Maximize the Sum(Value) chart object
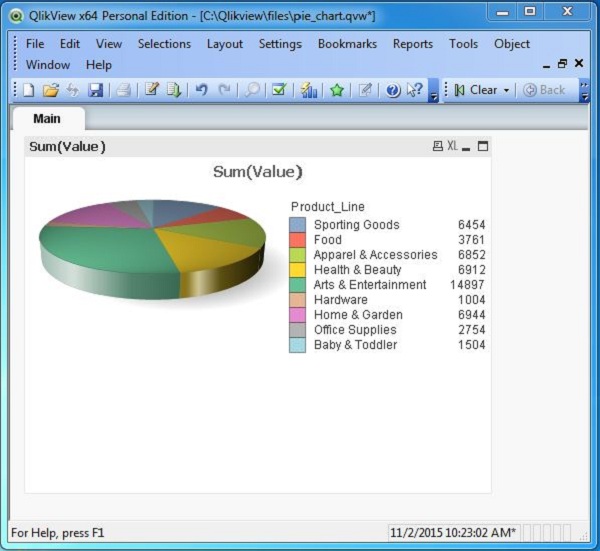This screenshot has width=600, height=551. tap(483, 146)
